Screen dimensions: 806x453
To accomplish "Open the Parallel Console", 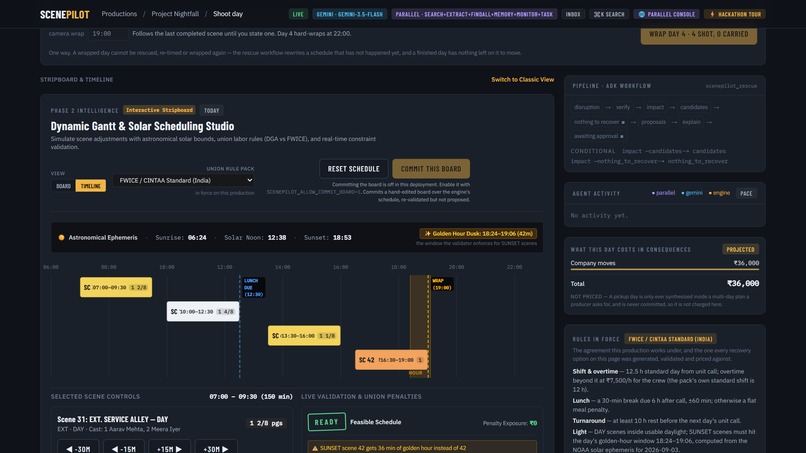I will 666,14.
